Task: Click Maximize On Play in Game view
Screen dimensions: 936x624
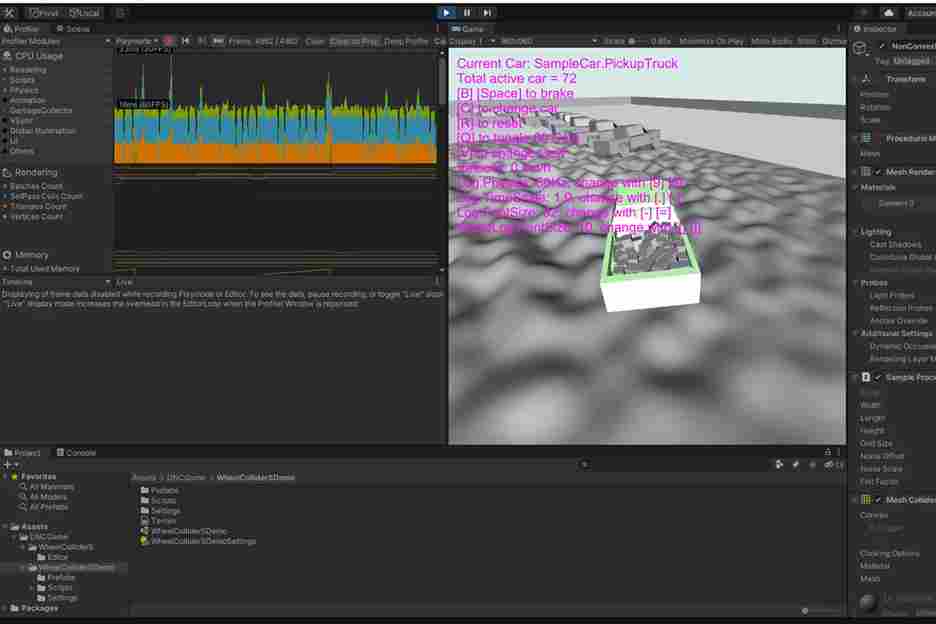Action: coord(711,41)
